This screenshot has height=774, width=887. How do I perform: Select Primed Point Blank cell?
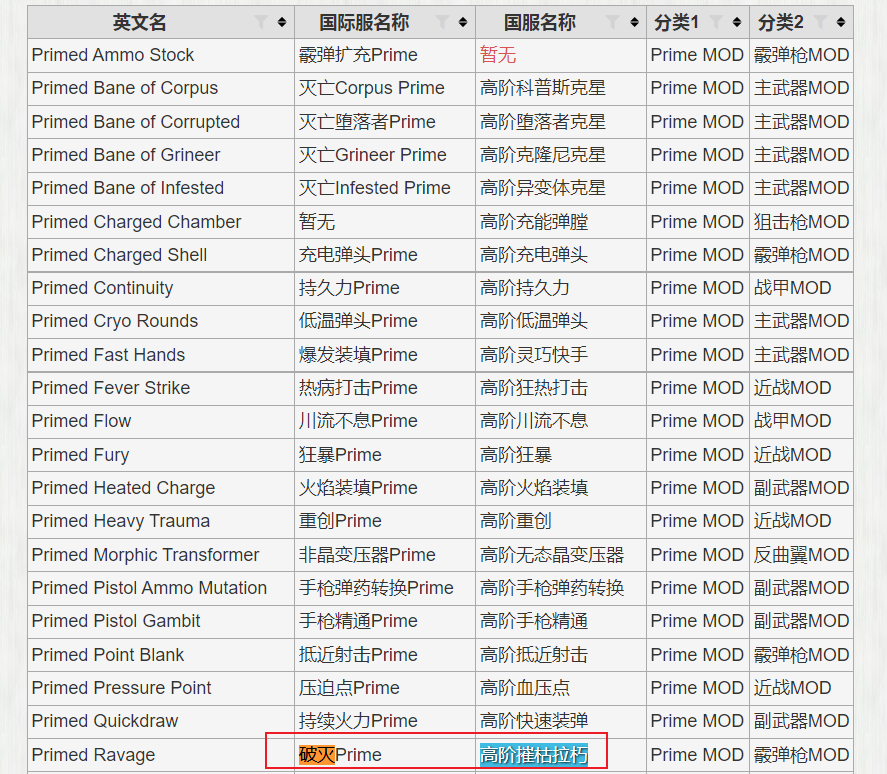(161, 655)
